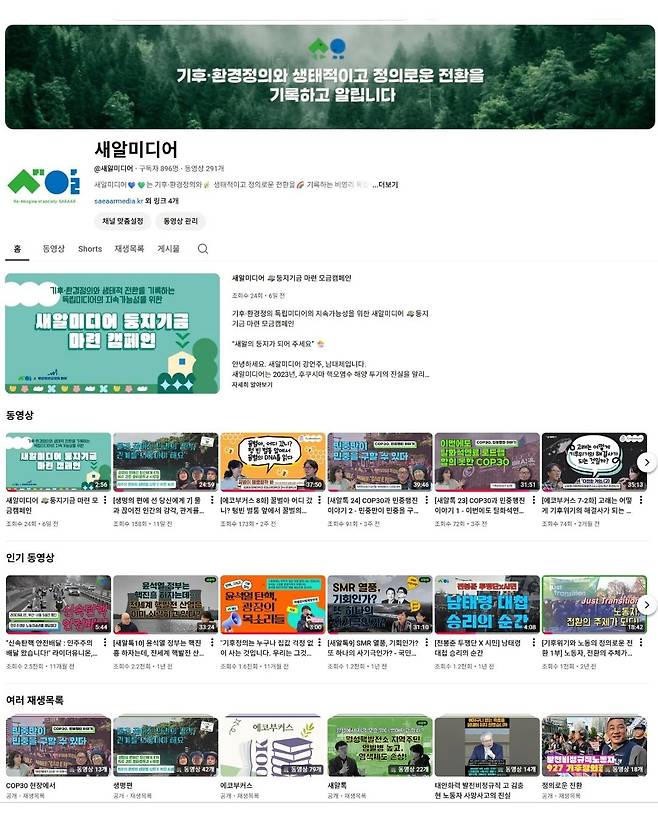
Task: Switch to the 홈 tab
Action: point(17,249)
